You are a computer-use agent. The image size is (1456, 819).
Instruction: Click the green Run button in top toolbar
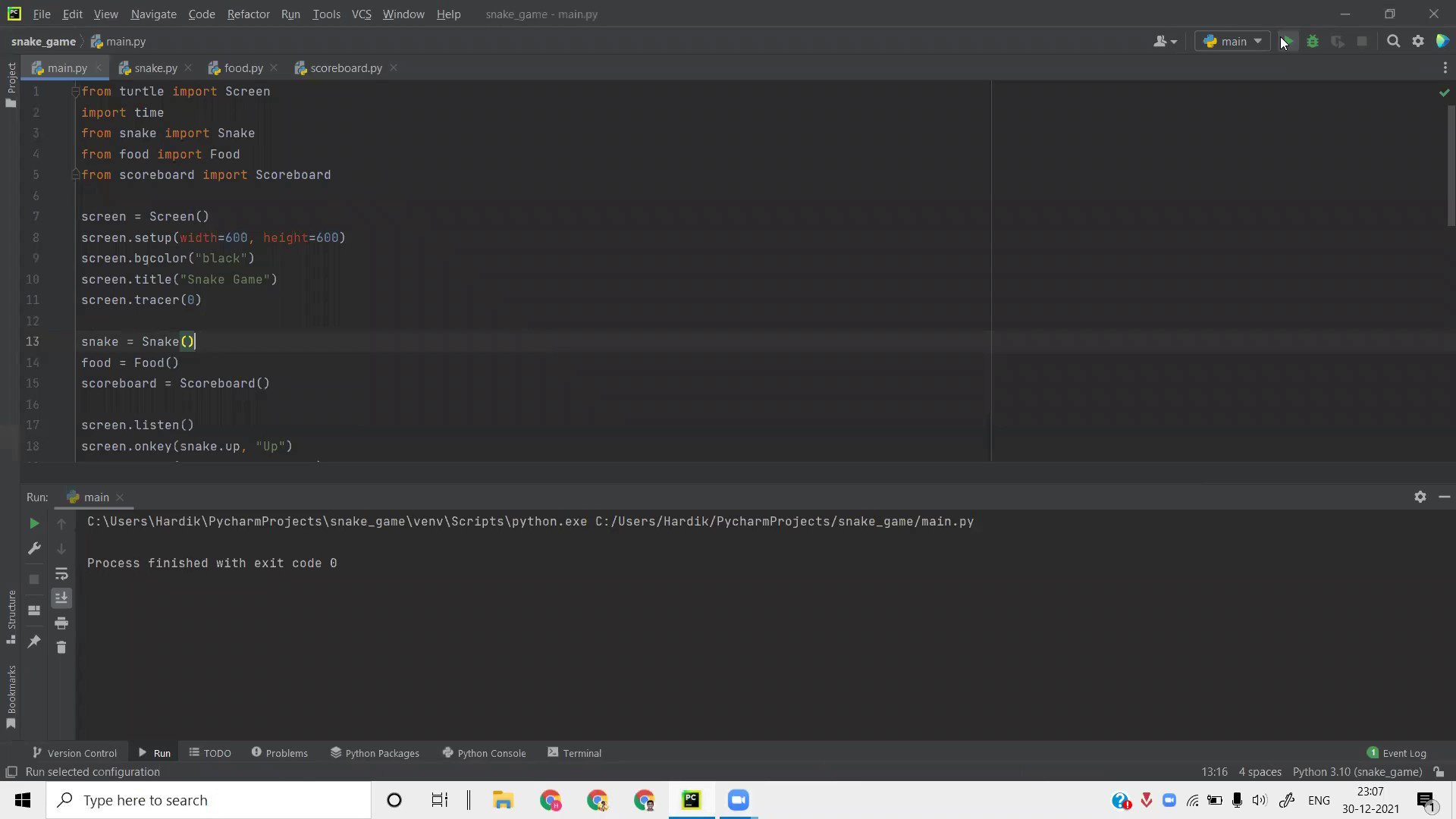point(1287,41)
